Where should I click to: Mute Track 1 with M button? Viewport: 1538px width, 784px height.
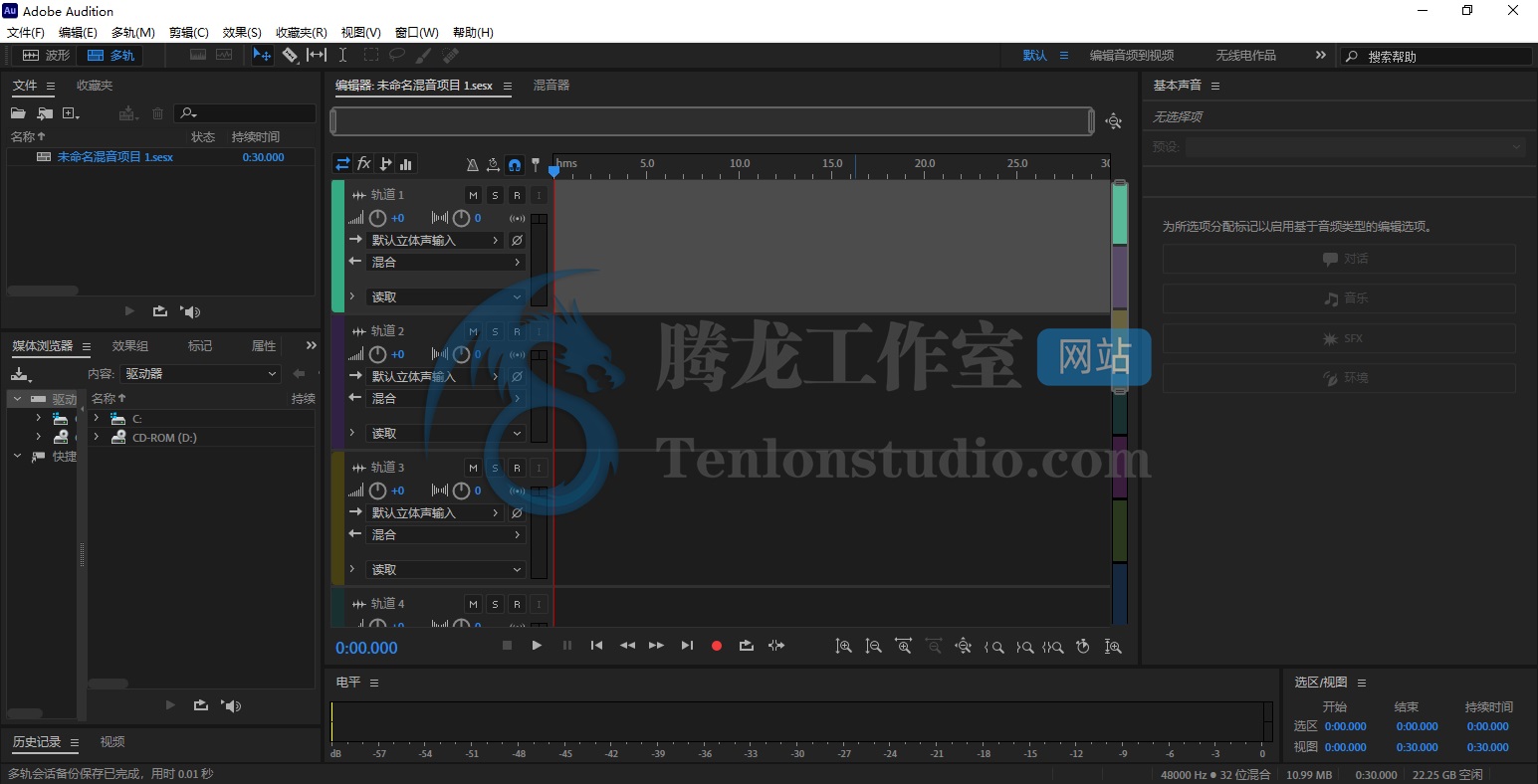(473, 195)
